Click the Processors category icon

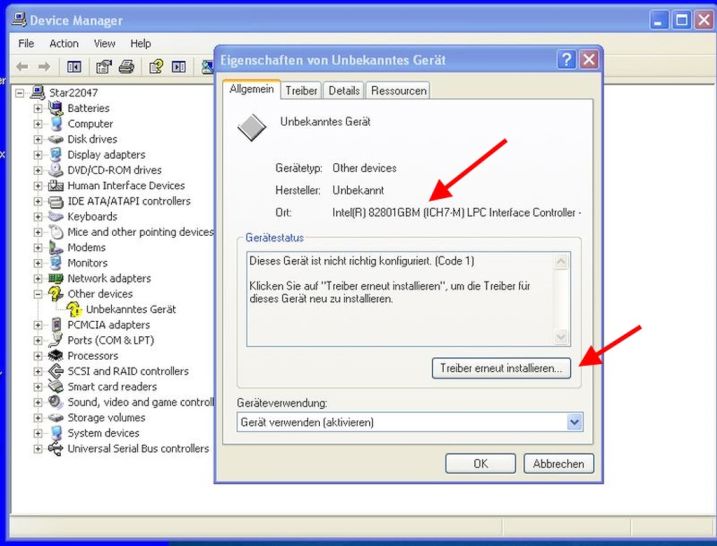click(x=56, y=355)
